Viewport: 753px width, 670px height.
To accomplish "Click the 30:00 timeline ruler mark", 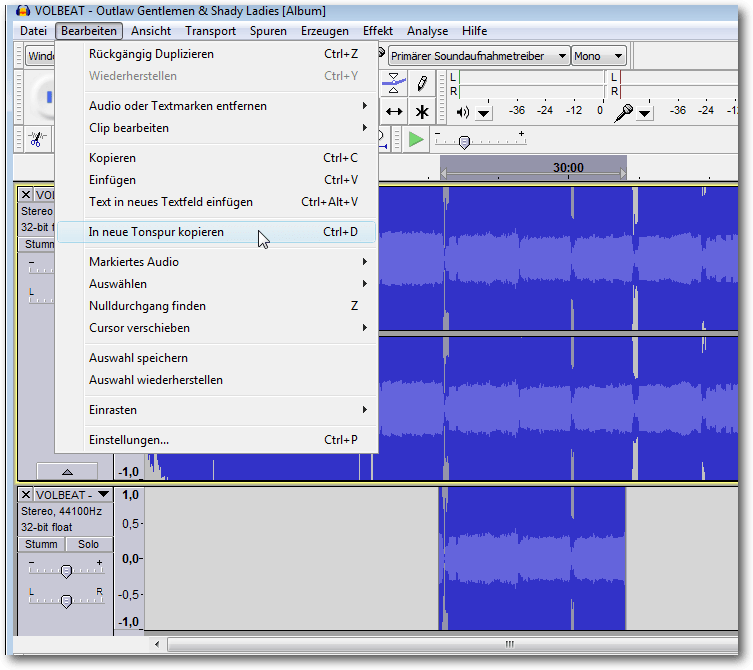I will (x=568, y=168).
